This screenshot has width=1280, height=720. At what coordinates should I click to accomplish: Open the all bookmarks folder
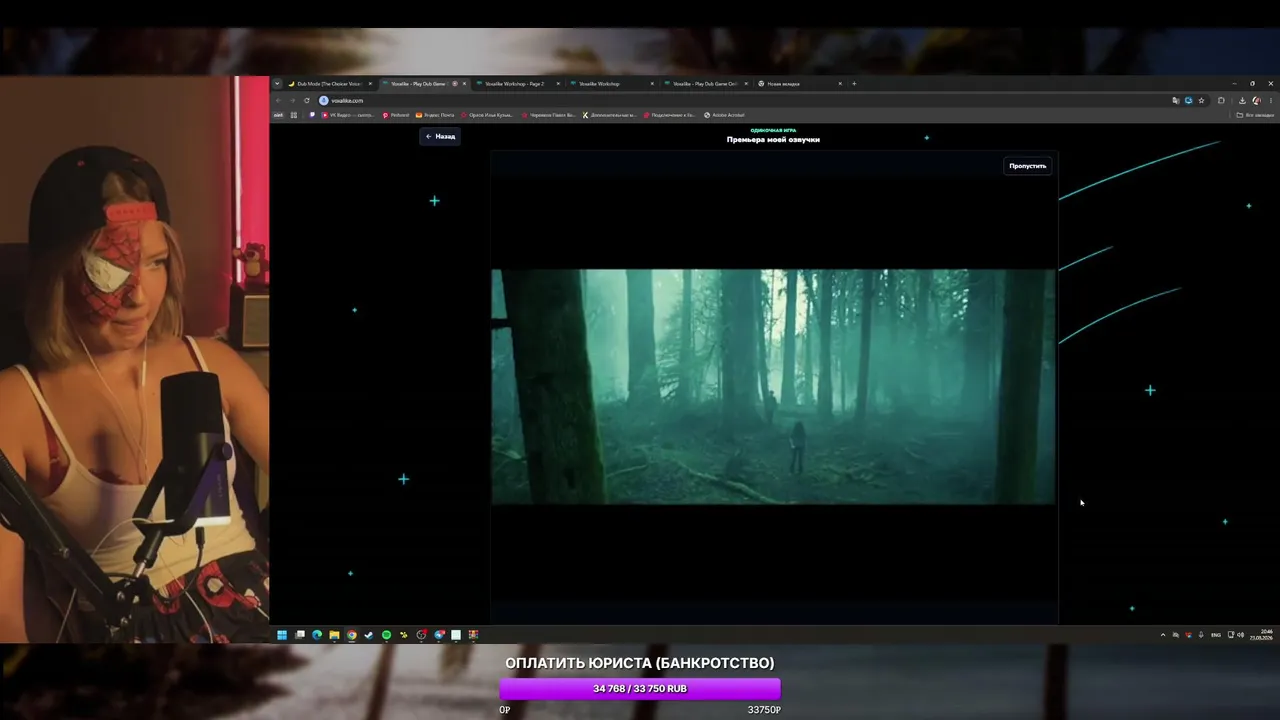pos(1255,115)
